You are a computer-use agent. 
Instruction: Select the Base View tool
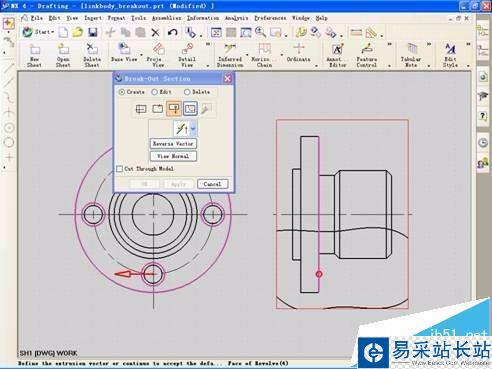124,53
